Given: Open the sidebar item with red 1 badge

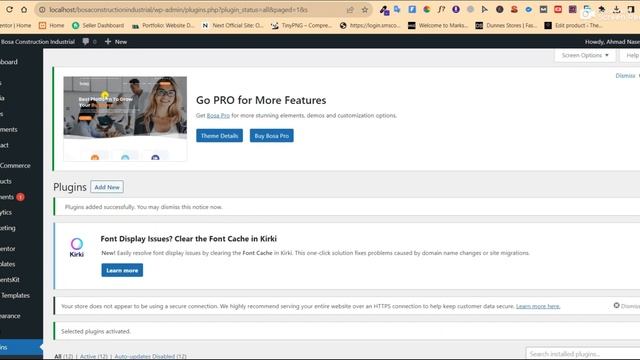Looking at the screenshot, I should (x=12, y=197).
